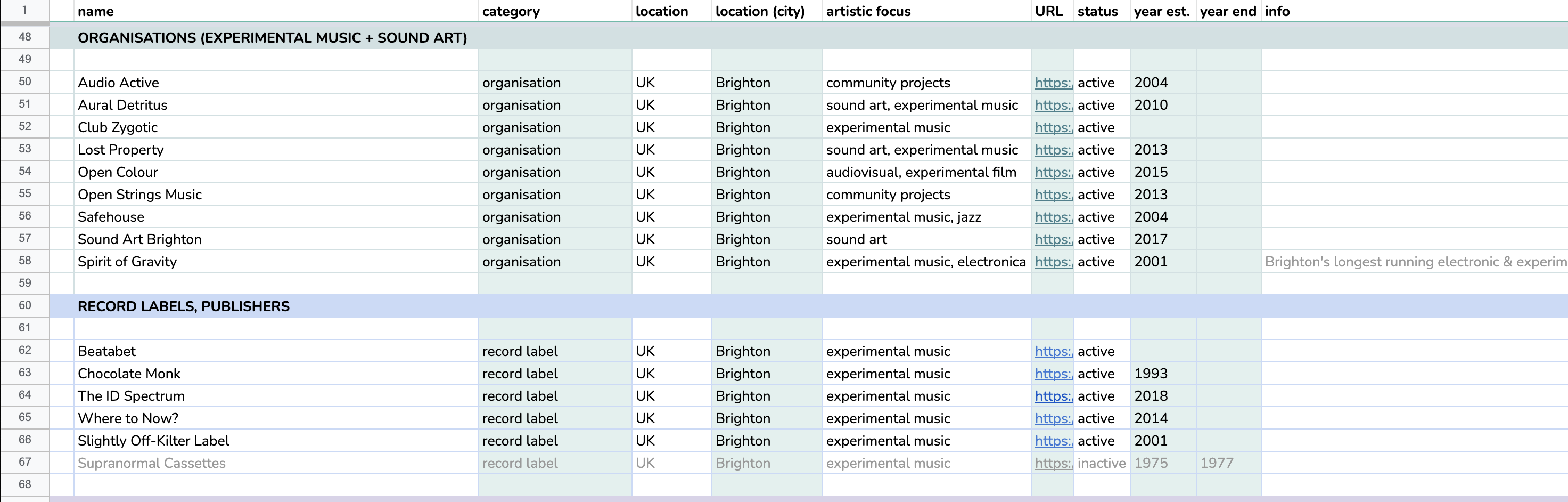Image resolution: width=1568 pixels, height=502 pixels.
Task: Select row header 67
Action: tap(24, 463)
